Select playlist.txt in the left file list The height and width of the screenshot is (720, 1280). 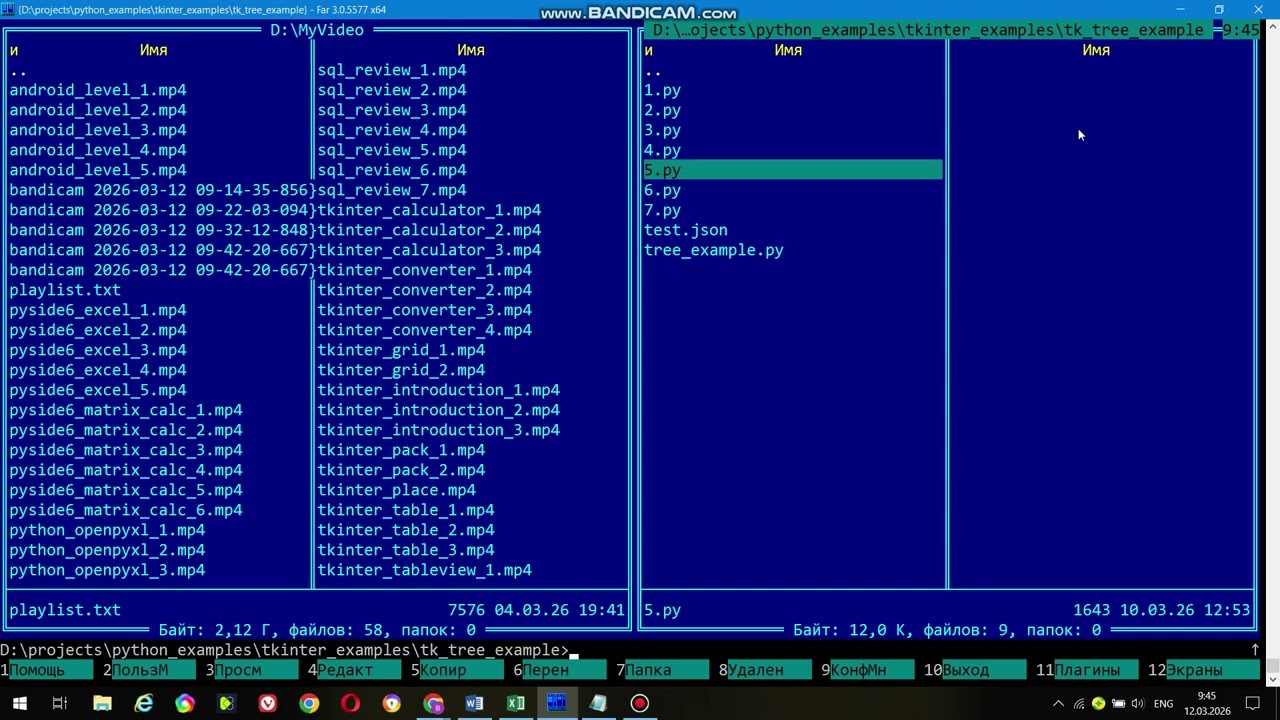(x=65, y=290)
